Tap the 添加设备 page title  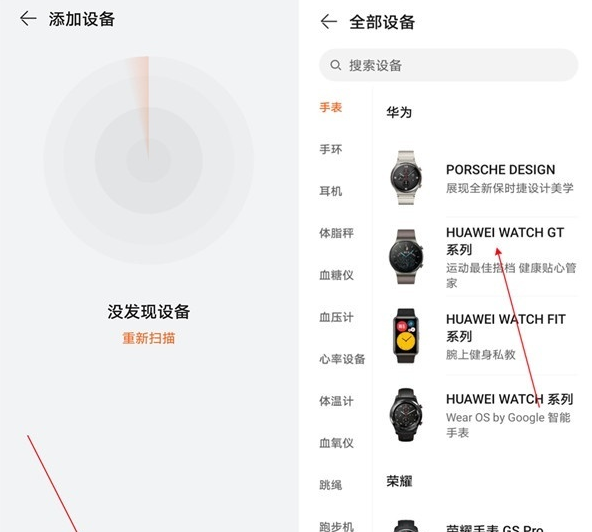click(82, 19)
